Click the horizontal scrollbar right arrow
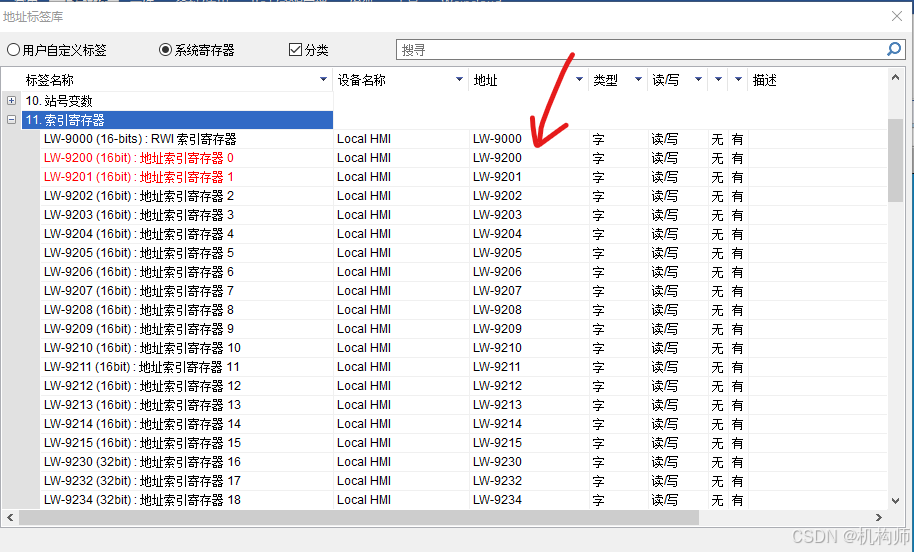This screenshot has height=552, width=914. coord(878,517)
